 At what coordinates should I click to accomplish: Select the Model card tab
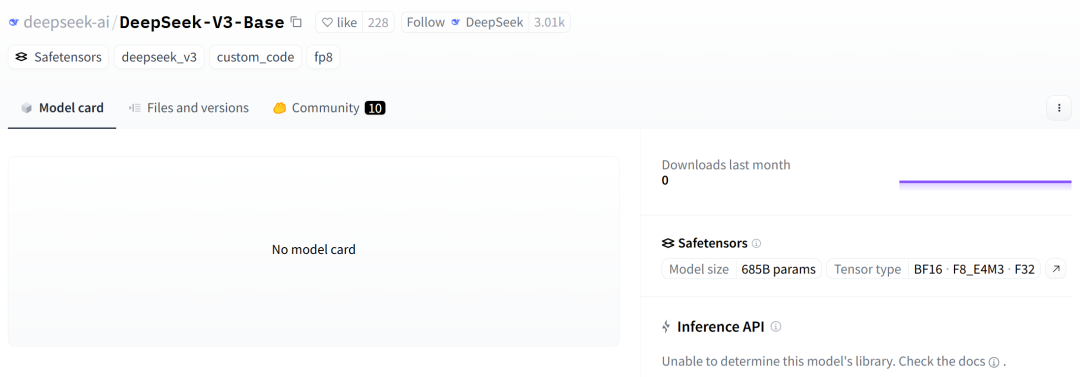coord(62,108)
